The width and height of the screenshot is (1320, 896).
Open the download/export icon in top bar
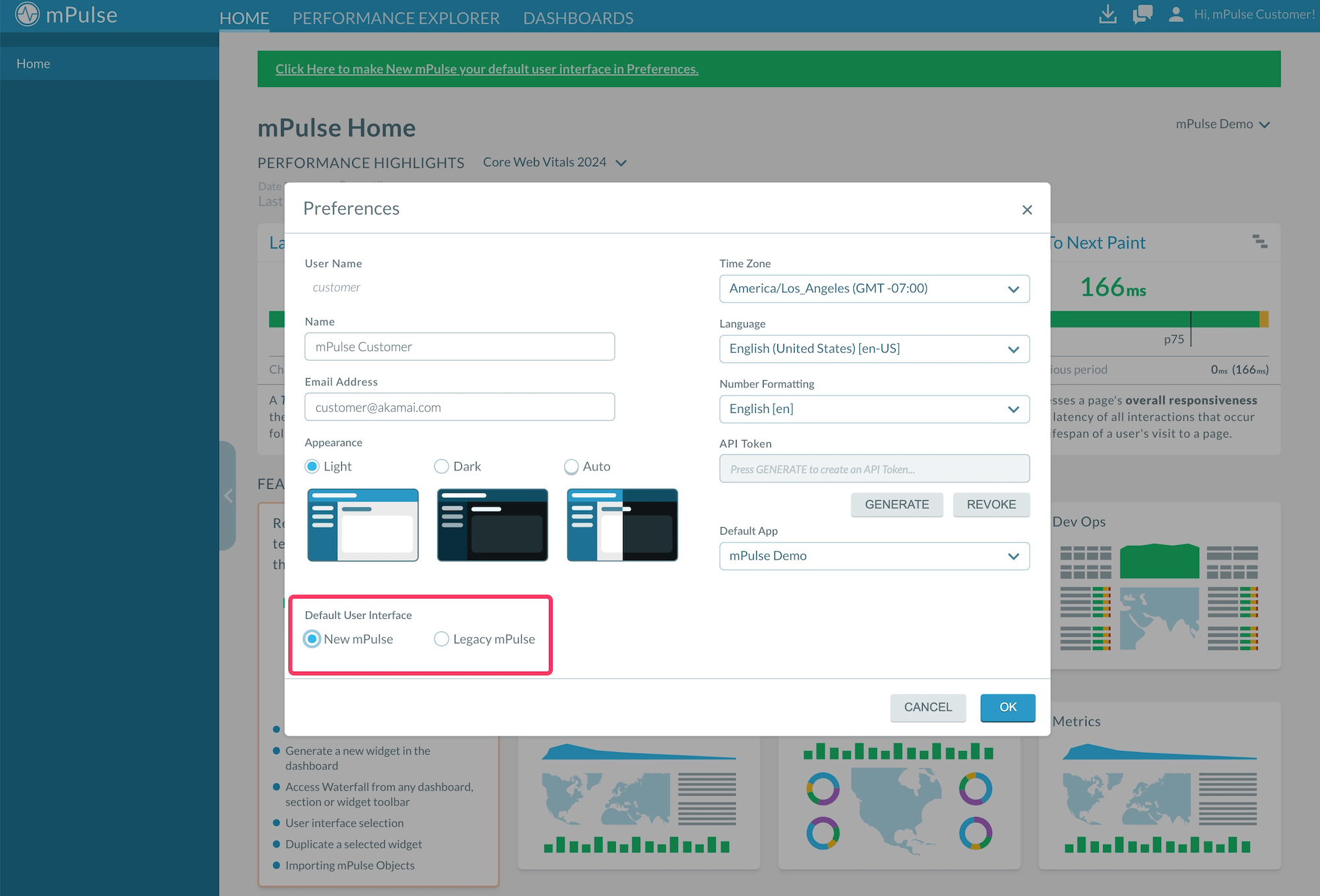coord(1108,15)
